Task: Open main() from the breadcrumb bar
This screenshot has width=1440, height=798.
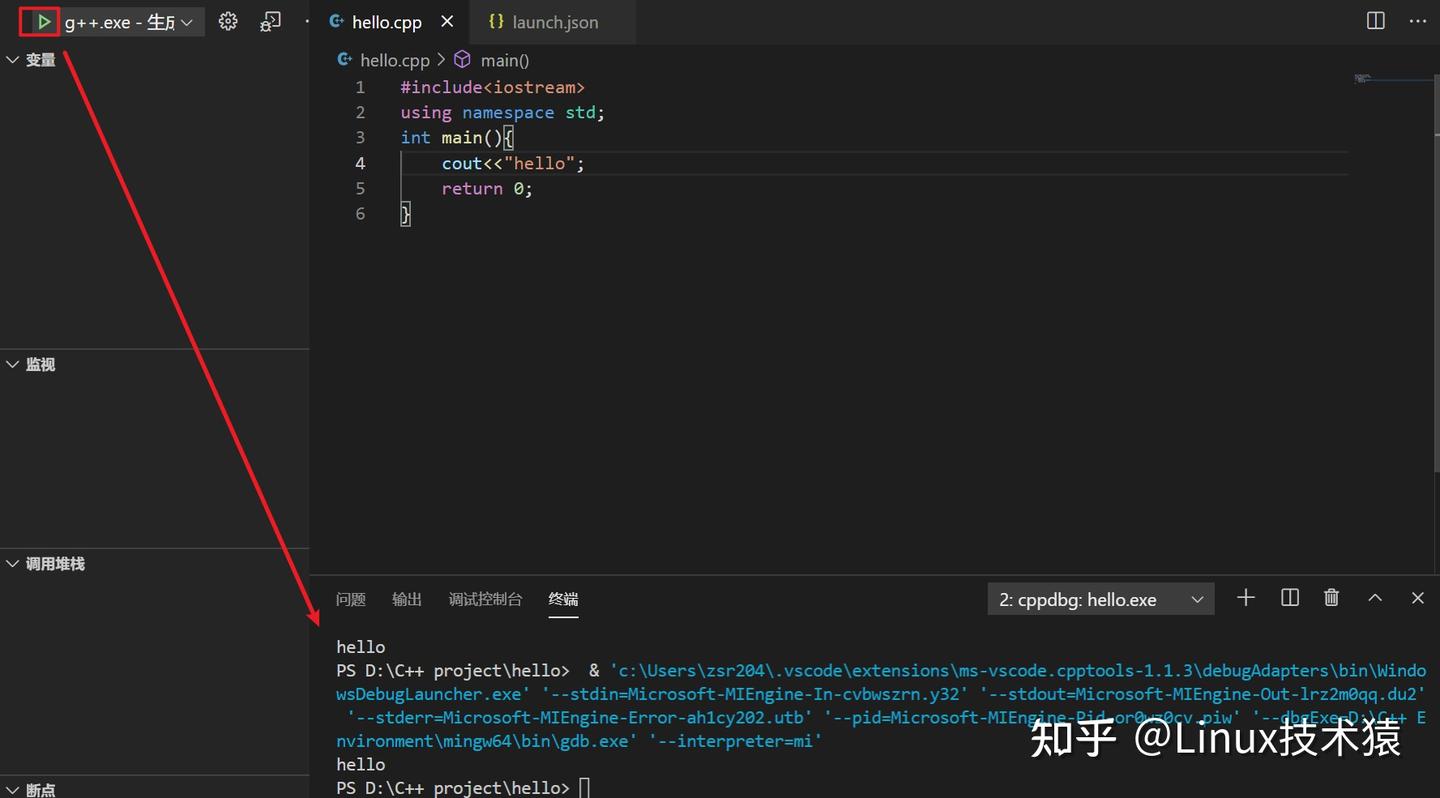Action: [505, 60]
